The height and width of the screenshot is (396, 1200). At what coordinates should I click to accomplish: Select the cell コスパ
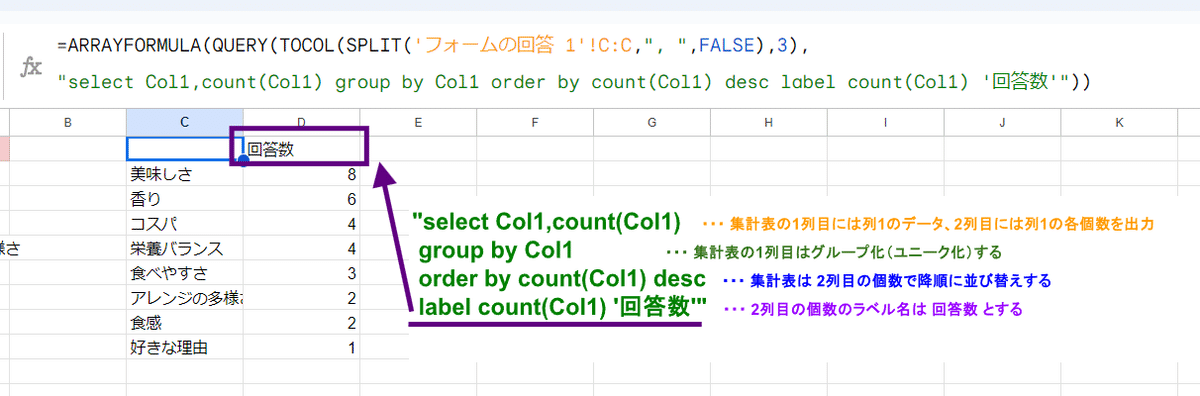pyautogui.click(x=185, y=224)
